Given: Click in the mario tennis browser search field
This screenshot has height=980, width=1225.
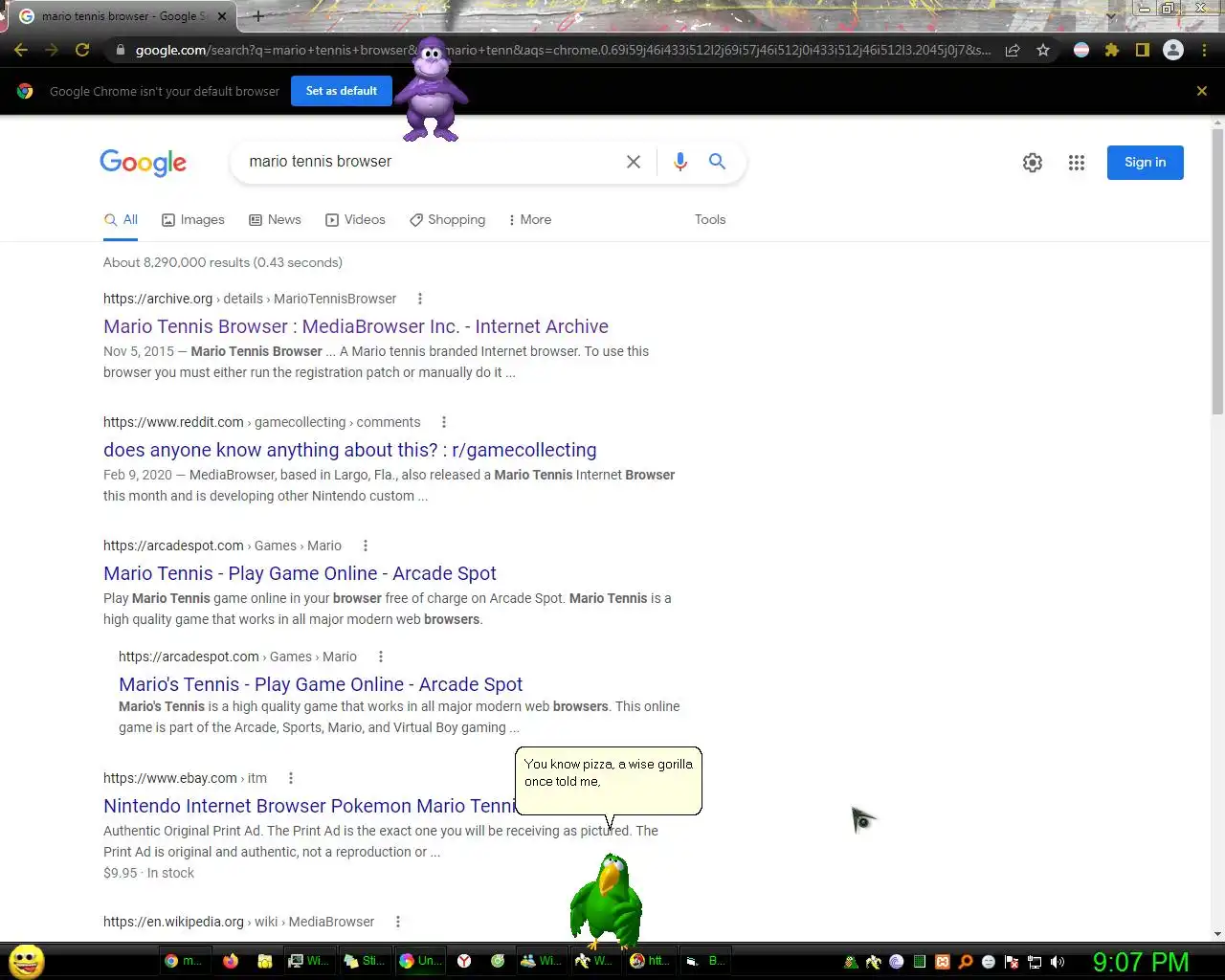Looking at the screenshot, I should click(x=431, y=162).
